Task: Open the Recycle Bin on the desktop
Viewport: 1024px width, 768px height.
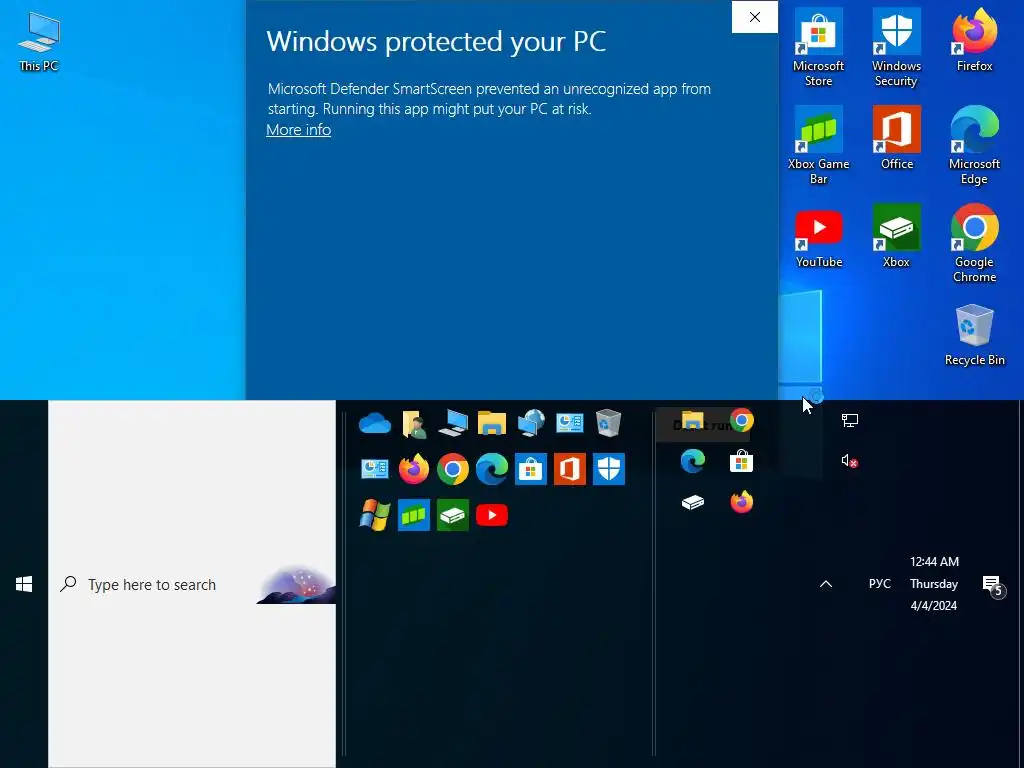Action: (x=974, y=334)
